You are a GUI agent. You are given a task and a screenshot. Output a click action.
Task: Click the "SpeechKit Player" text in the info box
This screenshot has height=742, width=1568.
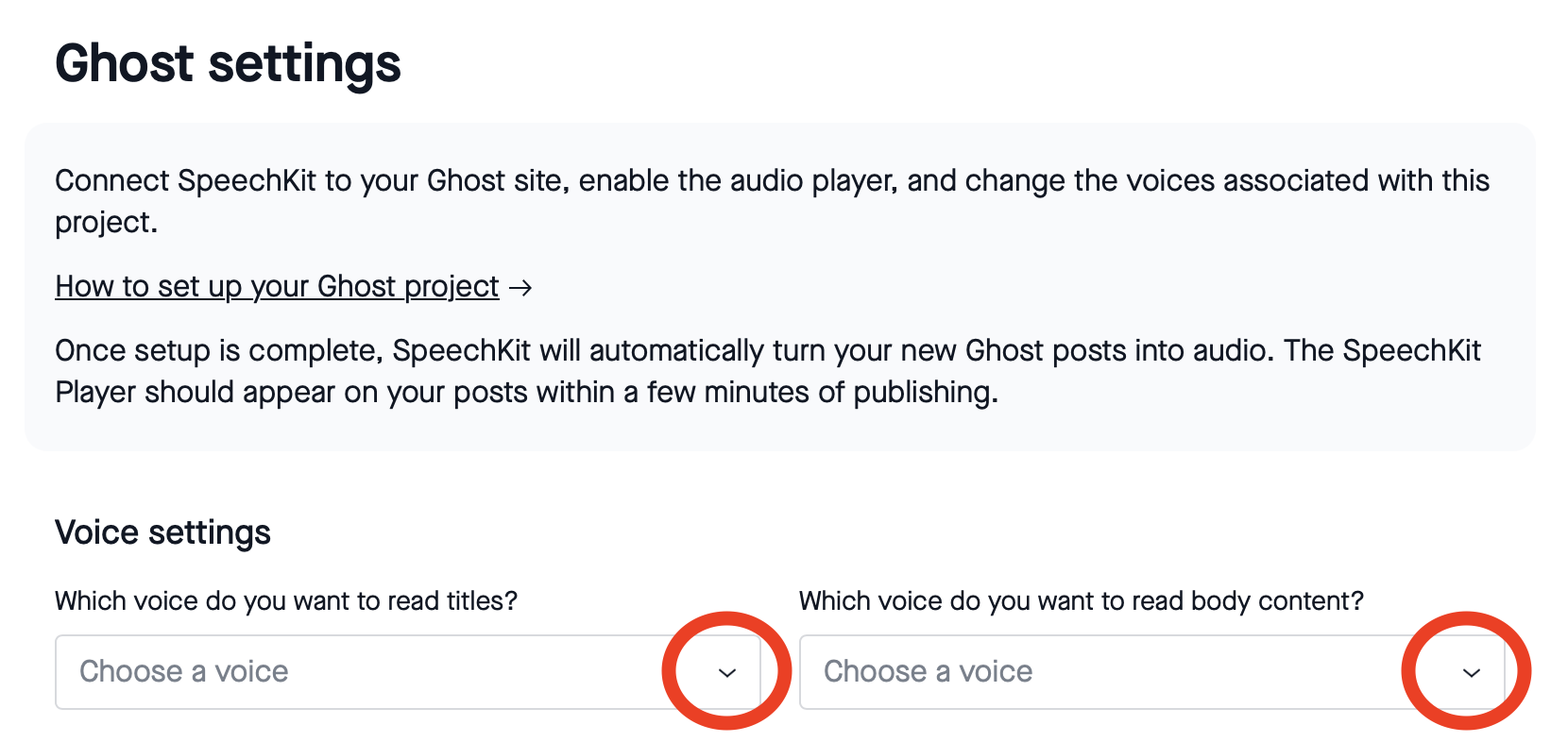(1411, 350)
